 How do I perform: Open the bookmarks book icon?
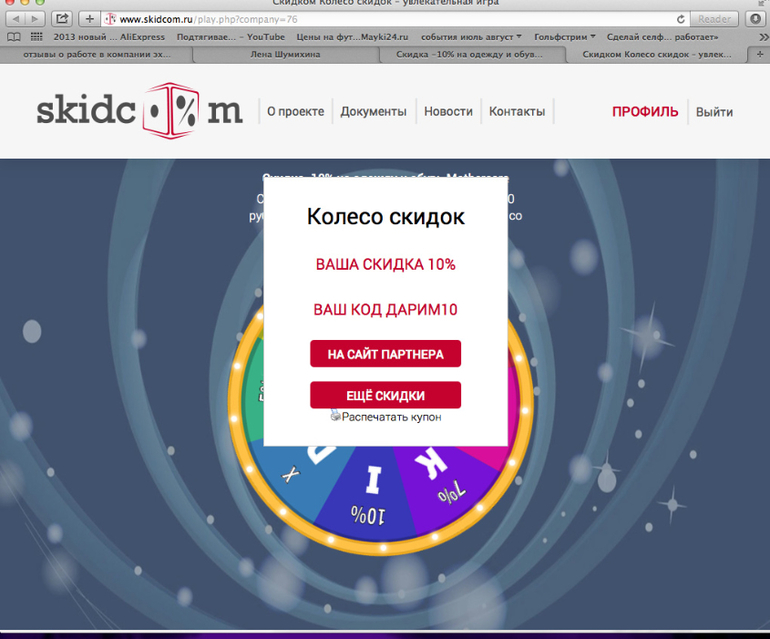click(14, 37)
